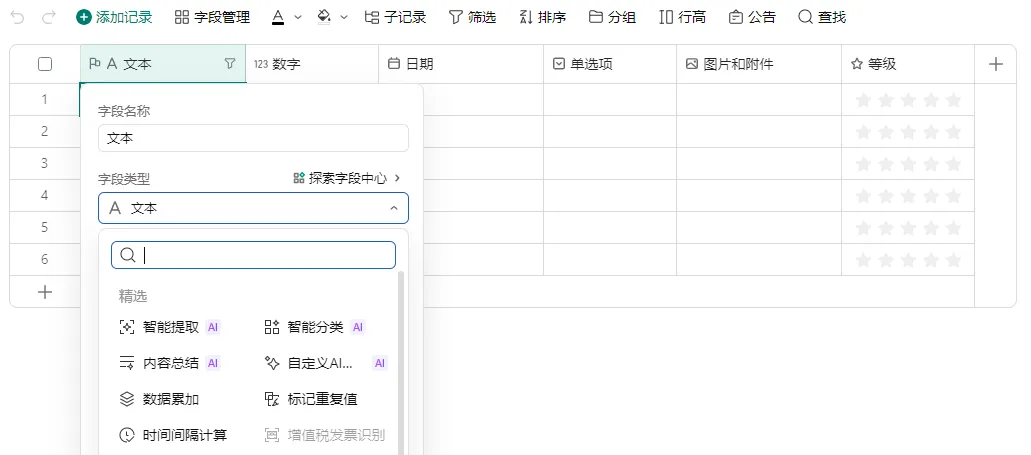
Task: Select row number 2
Action: coord(45,132)
